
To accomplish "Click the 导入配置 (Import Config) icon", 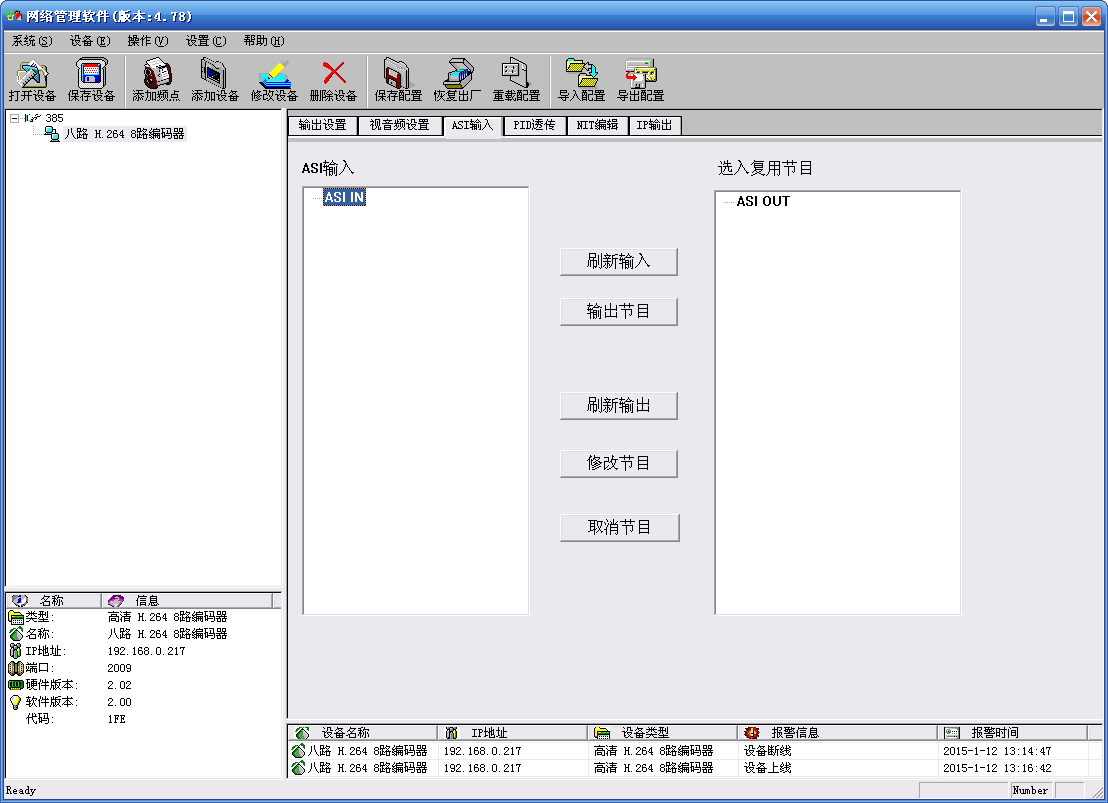I will click(581, 75).
